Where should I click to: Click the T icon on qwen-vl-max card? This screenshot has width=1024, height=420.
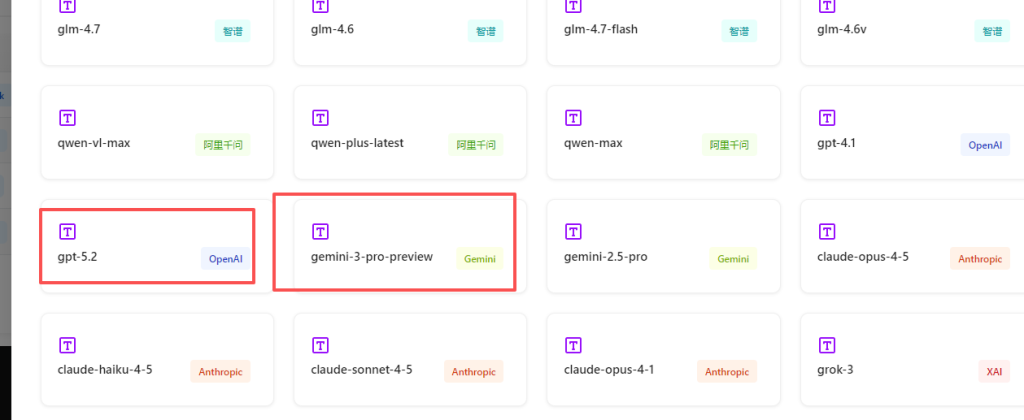point(68,118)
